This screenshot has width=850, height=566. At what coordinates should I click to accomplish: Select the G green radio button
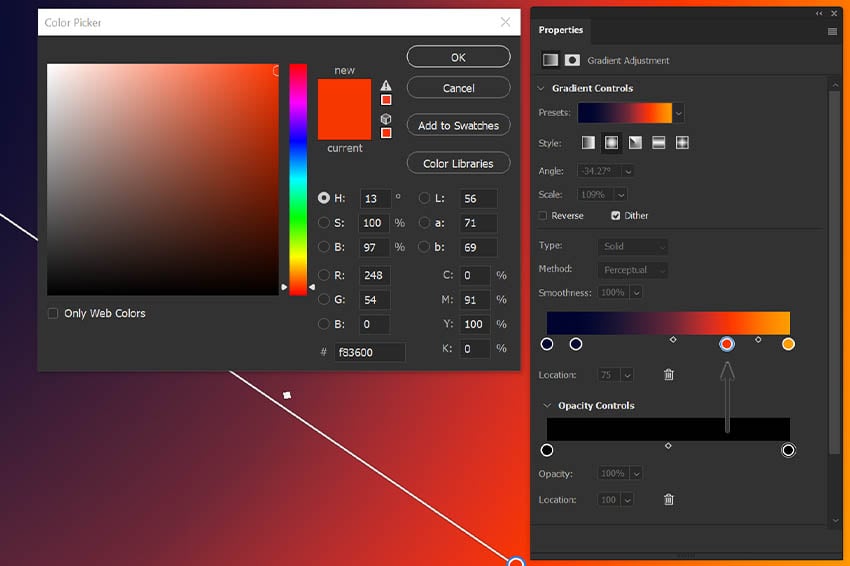324,299
